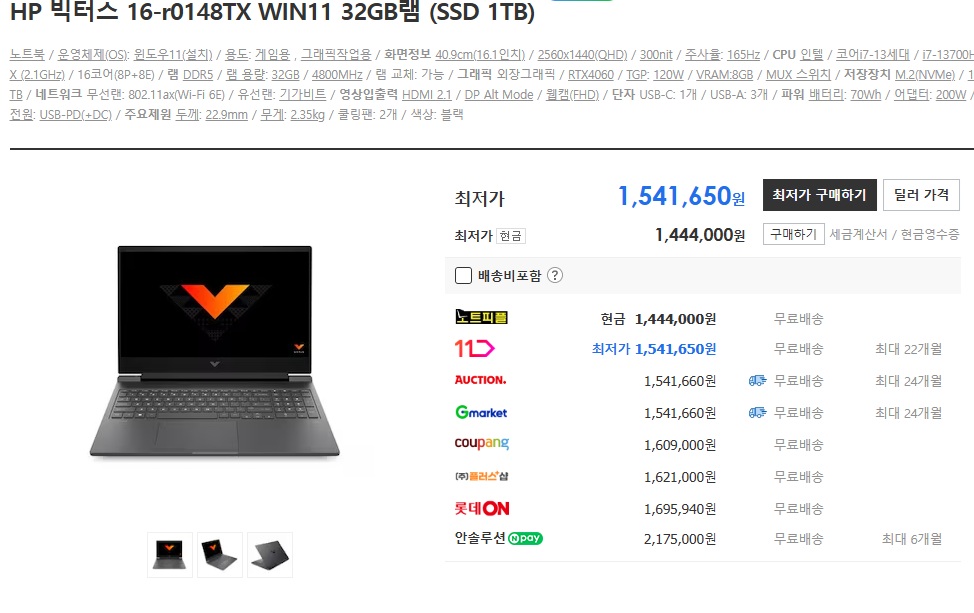This screenshot has width=974, height=613.
Task: Click the 롯데ON seller logo
Action: tap(481, 509)
